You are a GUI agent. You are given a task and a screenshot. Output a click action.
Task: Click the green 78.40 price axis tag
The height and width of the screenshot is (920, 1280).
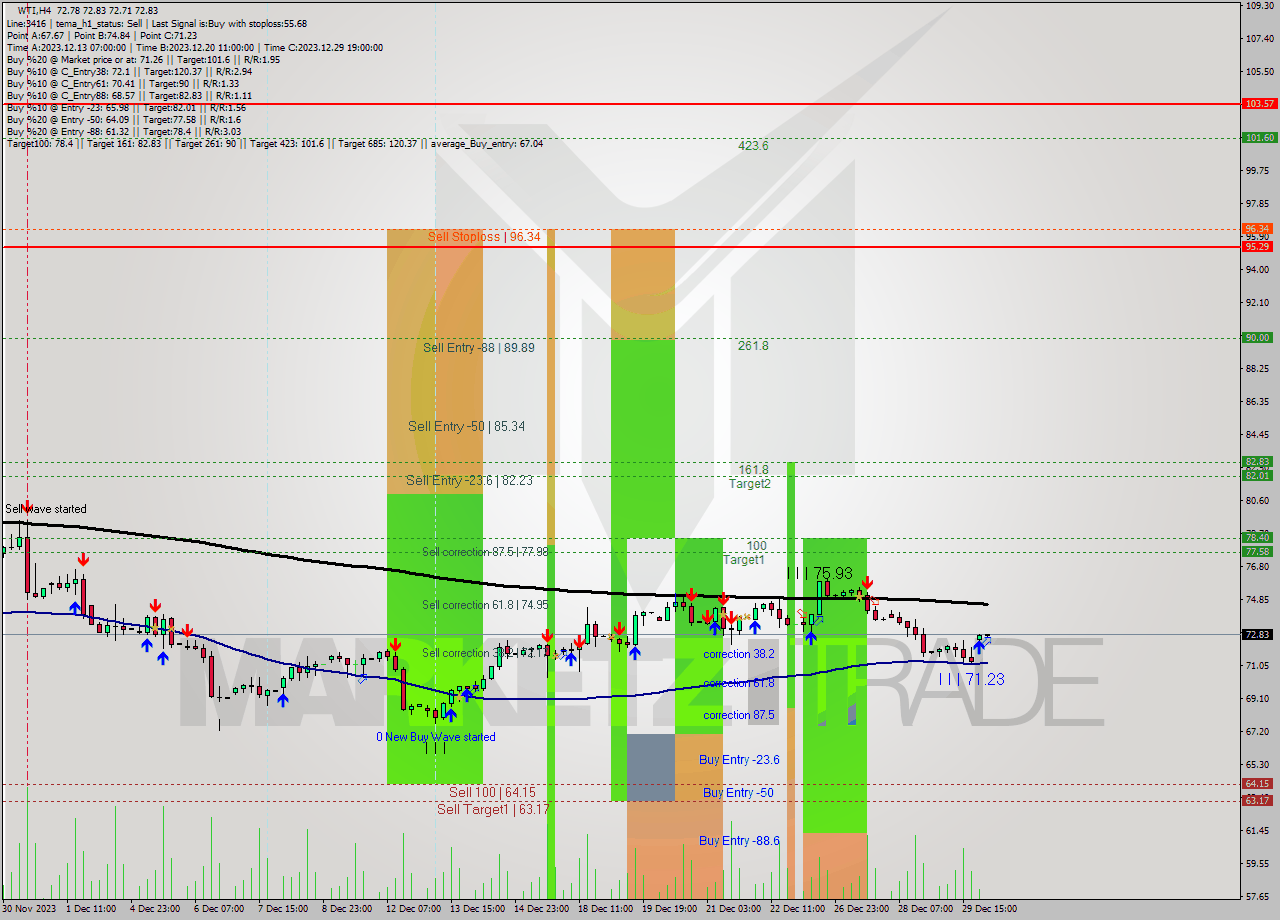1258,537
